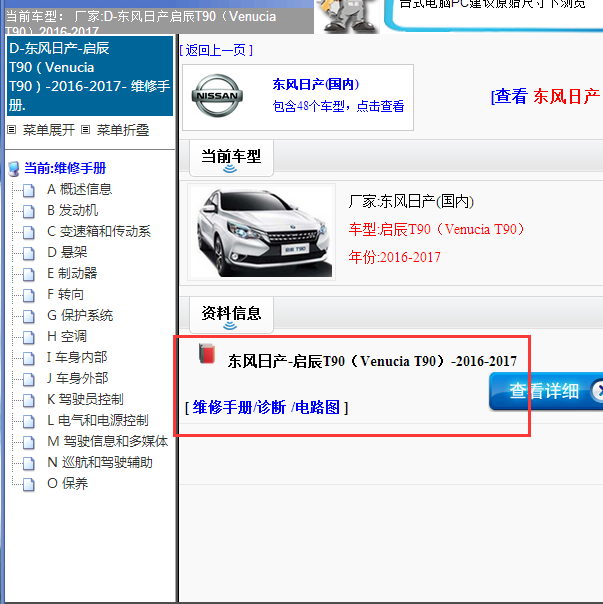Open tree item A 概述信息
603x604 pixels.
(x=79, y=189)
